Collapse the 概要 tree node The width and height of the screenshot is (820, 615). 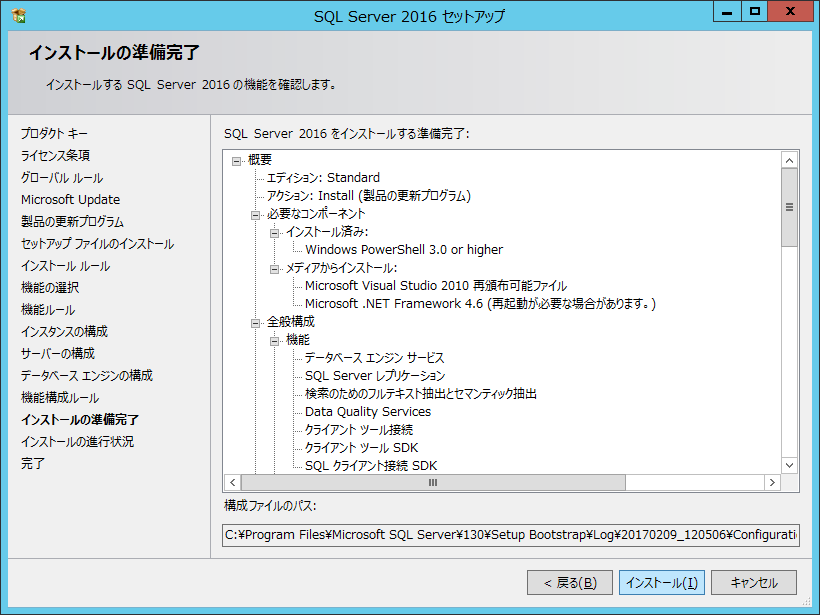(237, 160)
